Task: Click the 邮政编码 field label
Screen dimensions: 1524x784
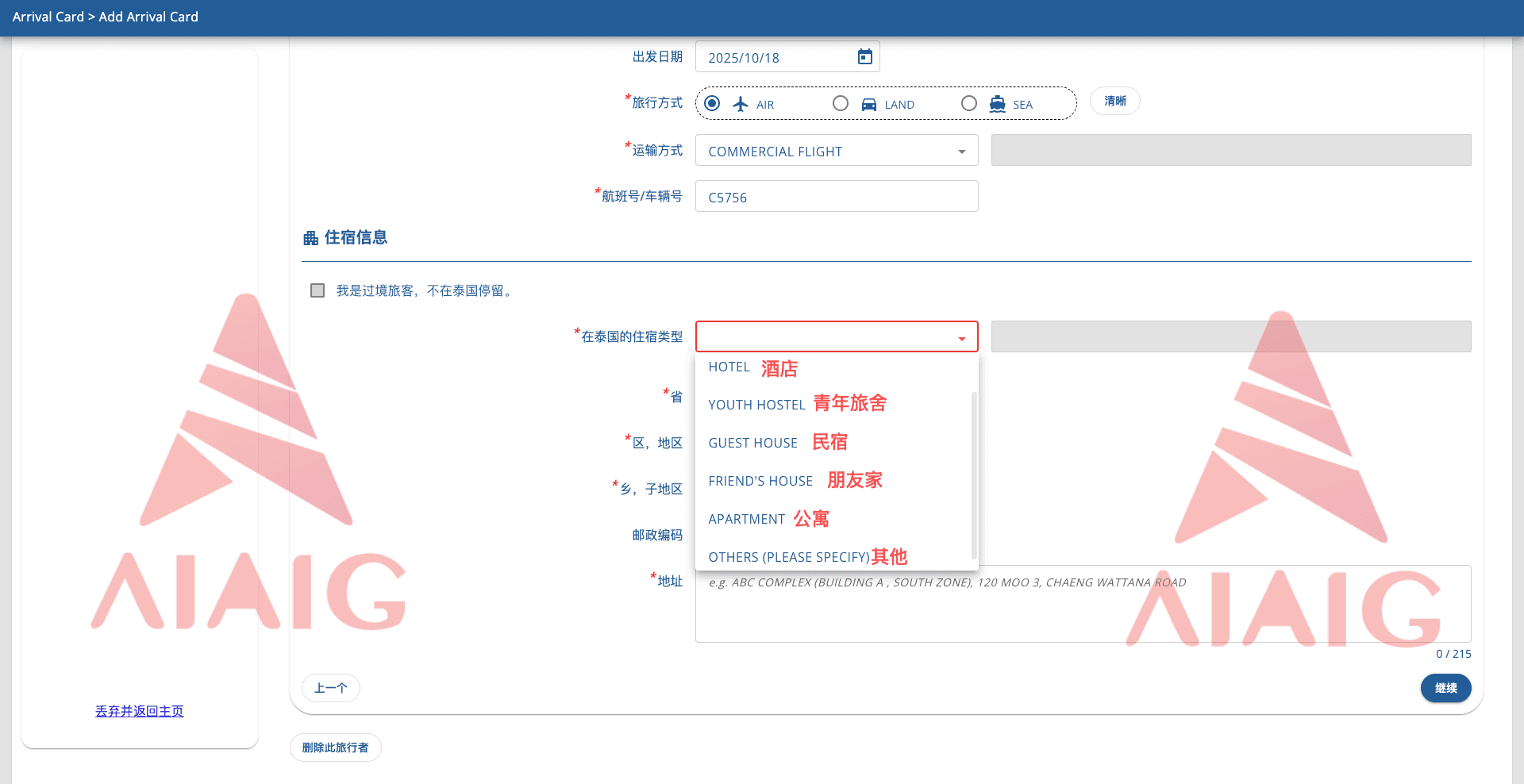Action: [x=657, y=535]
